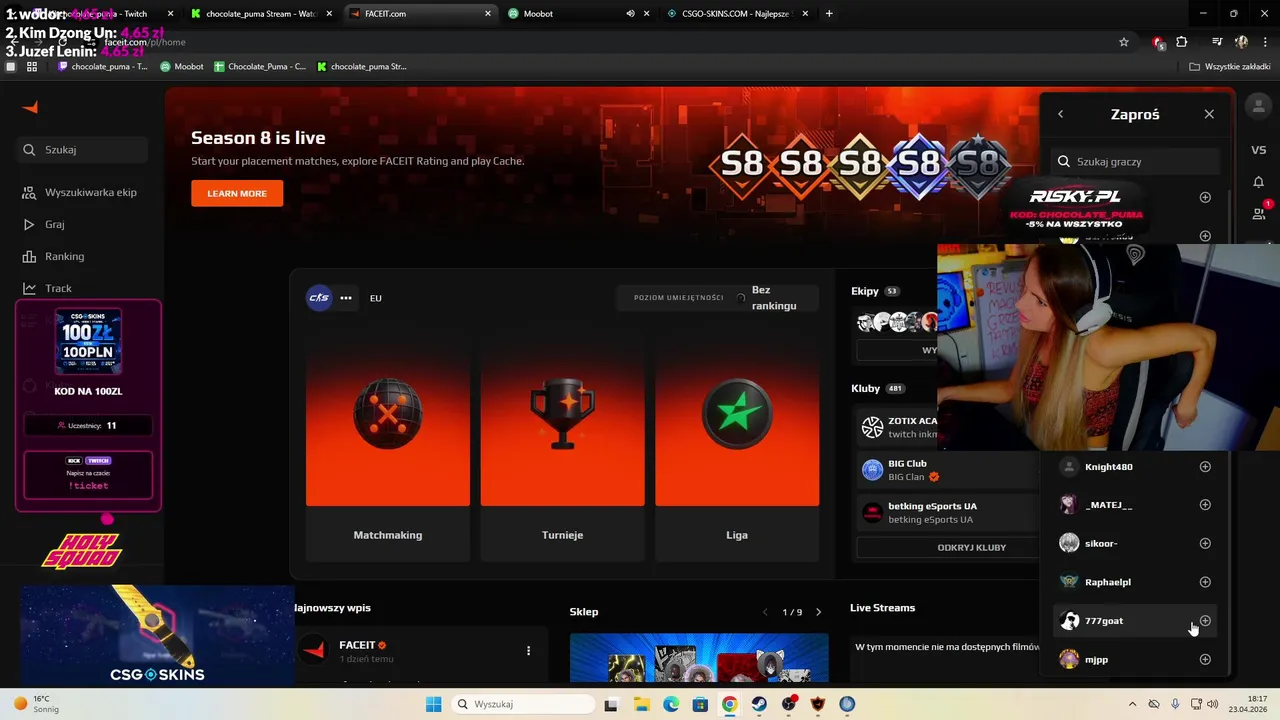Open the BIG Club entry
The width and height of the screenshot is (1280, 720).
point(946,470)
